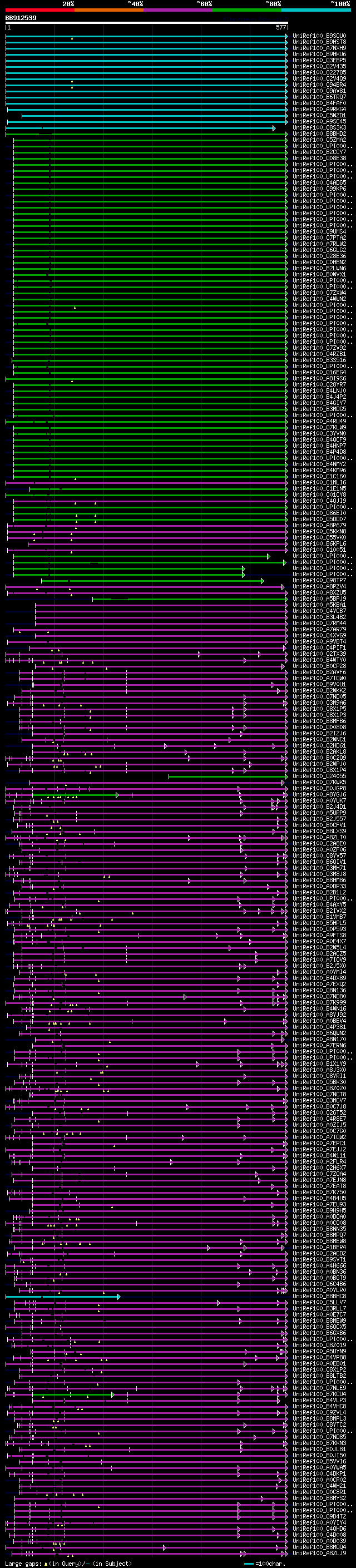356x1568 pixels.
Task: Open the UniRef100_Q98TP7 label
Action: click(319, 580)
